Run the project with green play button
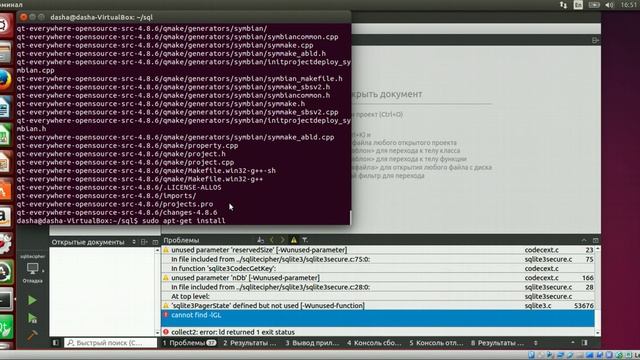 pos(32,300)
